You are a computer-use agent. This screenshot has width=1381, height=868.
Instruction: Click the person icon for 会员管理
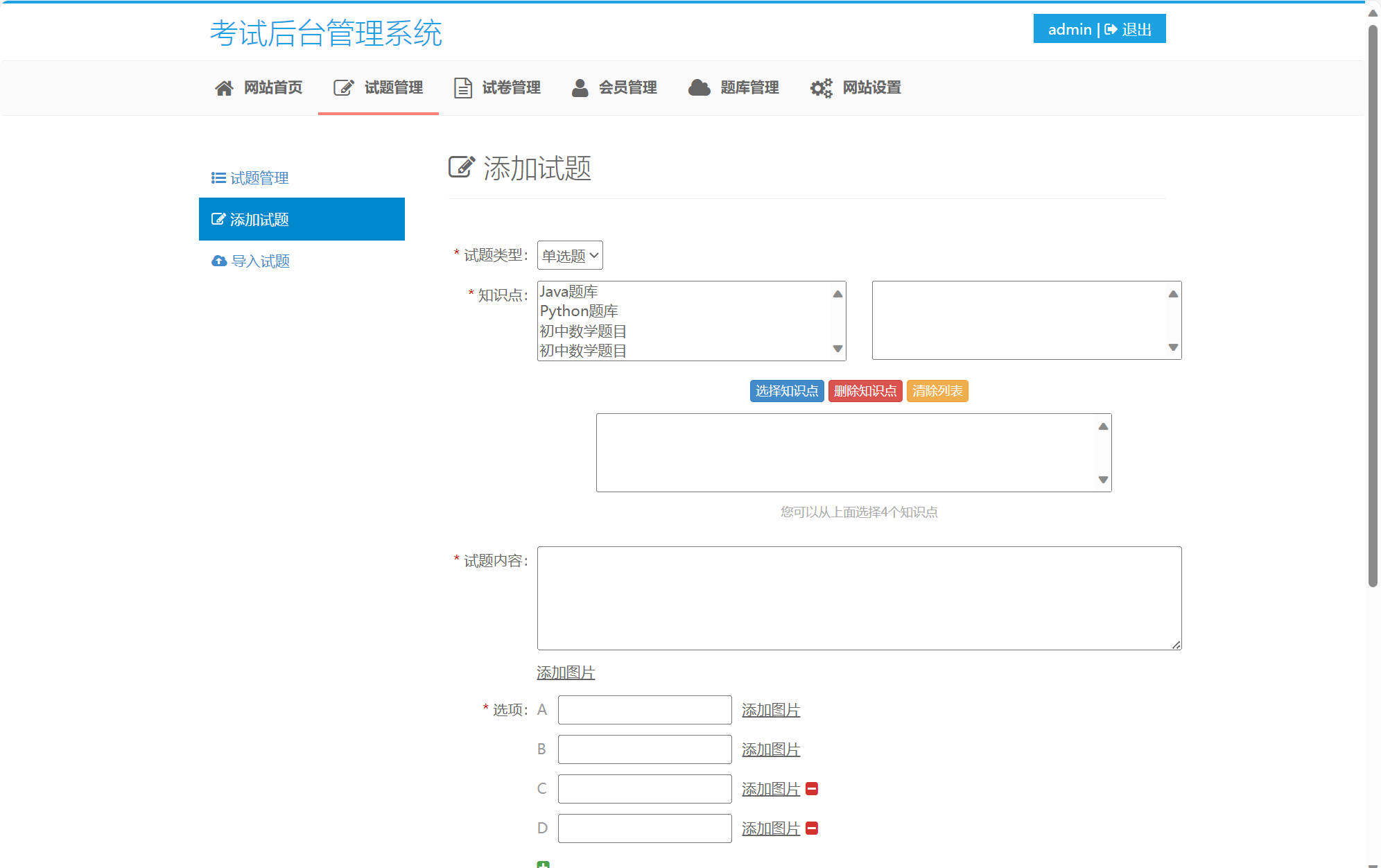coord(579,87)
